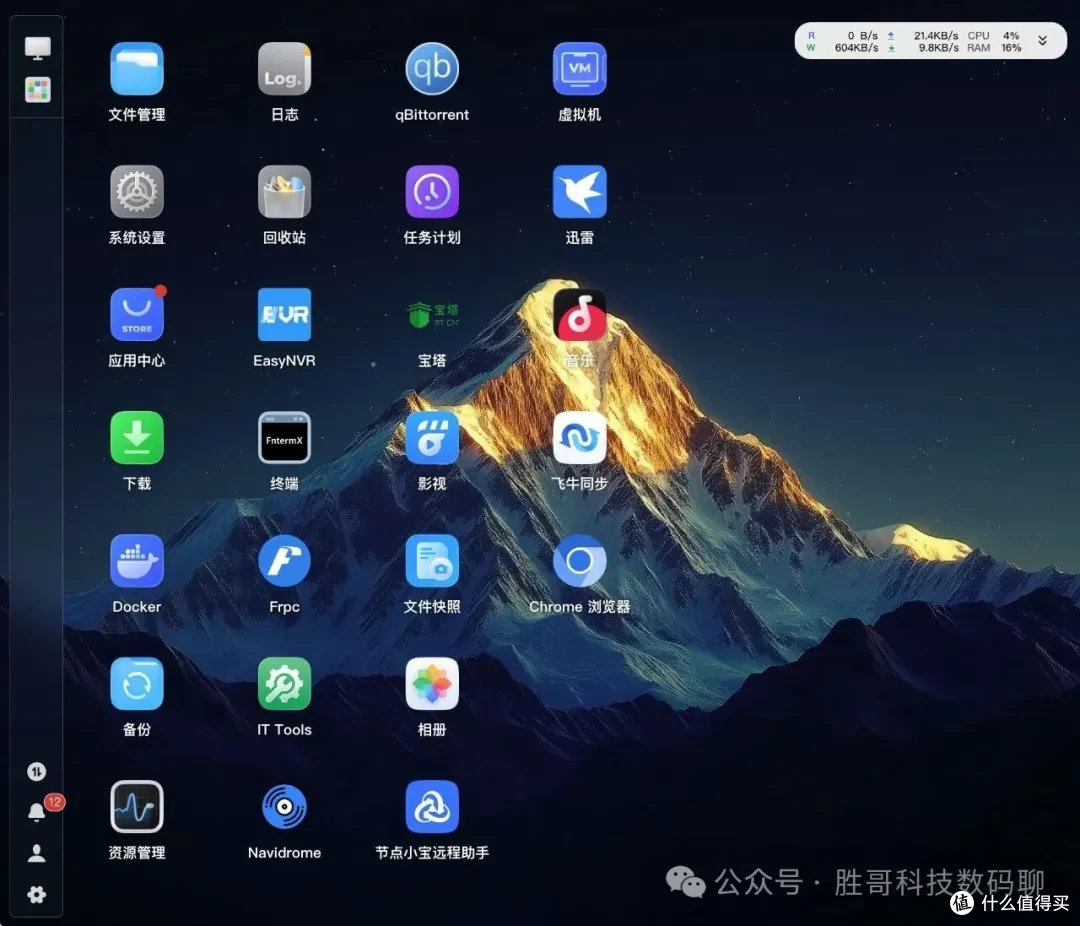The height and width of the screenshot is (926, 1080).
Task: Open 资源管理 resource monitor
Action: tap(136, 807)
